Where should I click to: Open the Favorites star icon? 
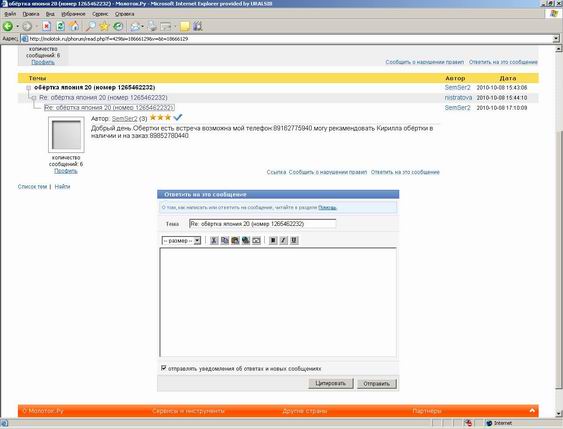(x=104, y=26)
